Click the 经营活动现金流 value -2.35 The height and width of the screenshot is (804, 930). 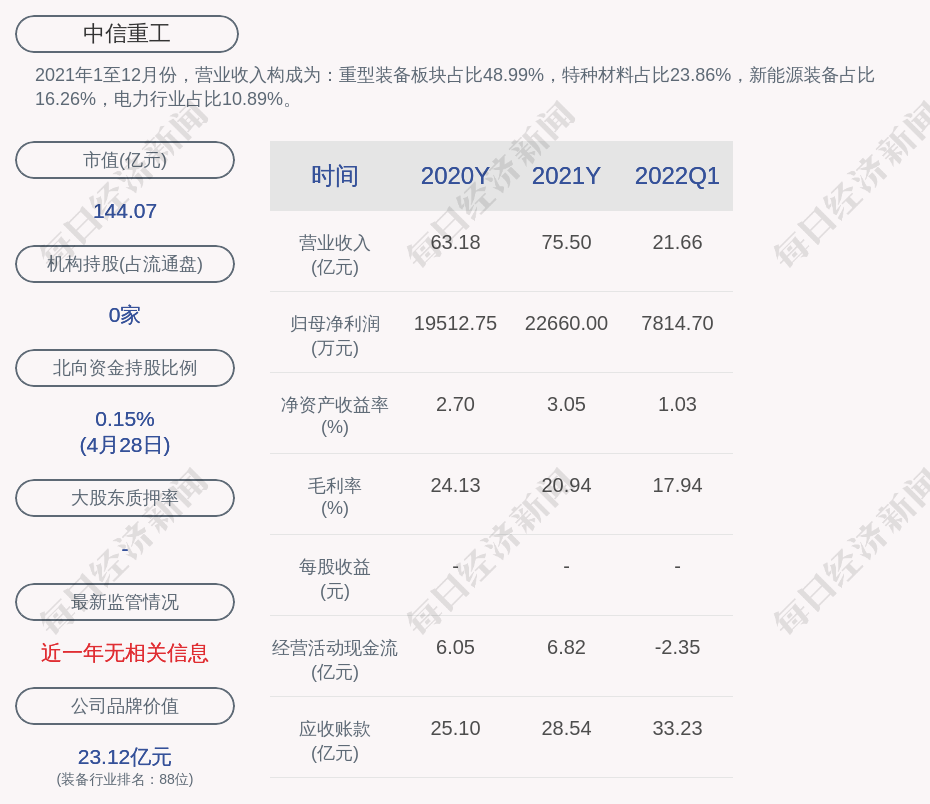point(677,647)
